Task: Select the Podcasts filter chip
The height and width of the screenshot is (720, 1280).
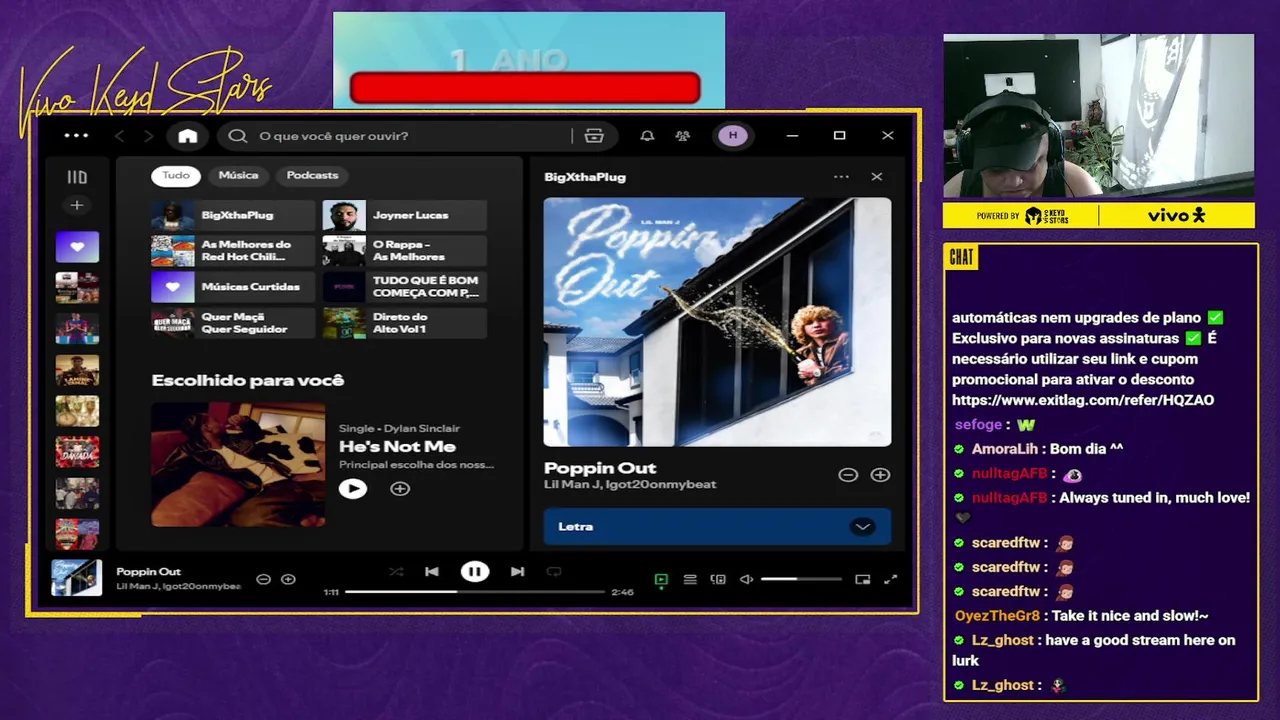Action: 312,176
